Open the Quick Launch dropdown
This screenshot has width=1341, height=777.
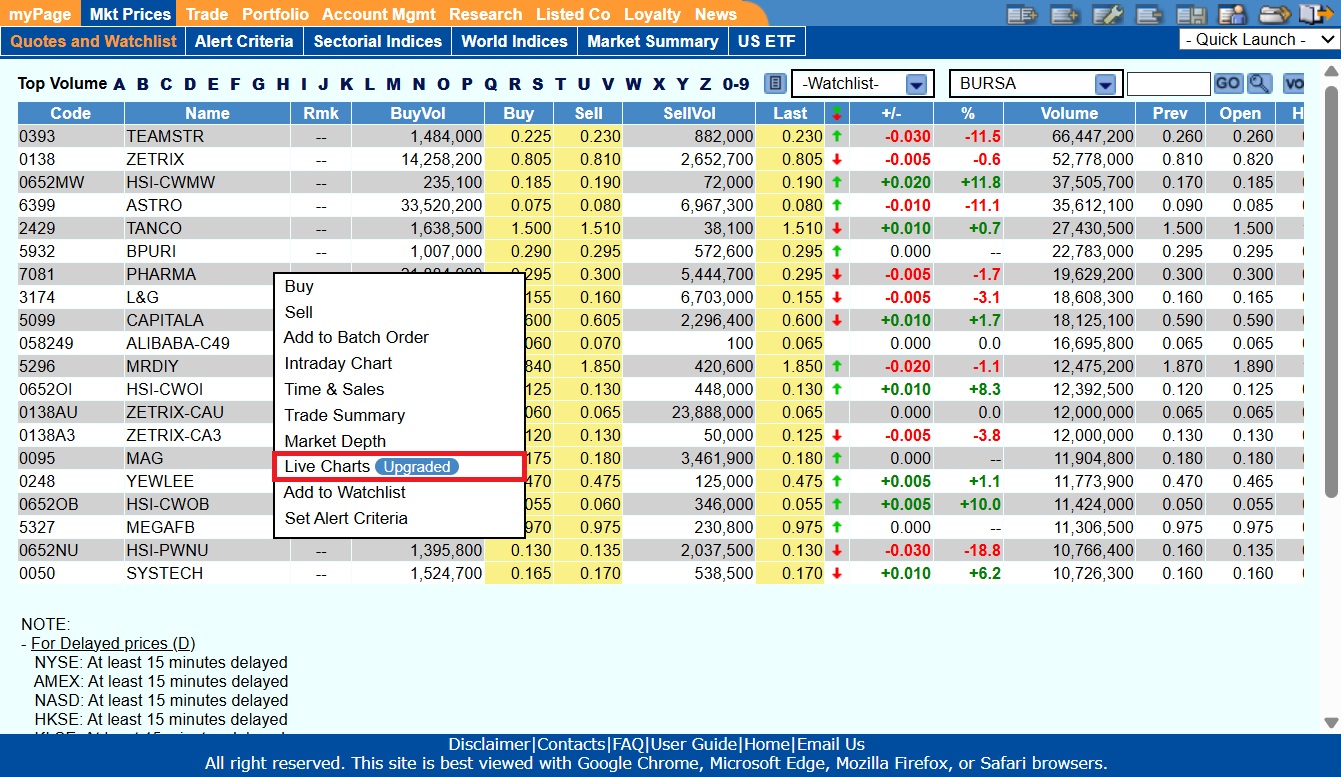(1259, 40)
